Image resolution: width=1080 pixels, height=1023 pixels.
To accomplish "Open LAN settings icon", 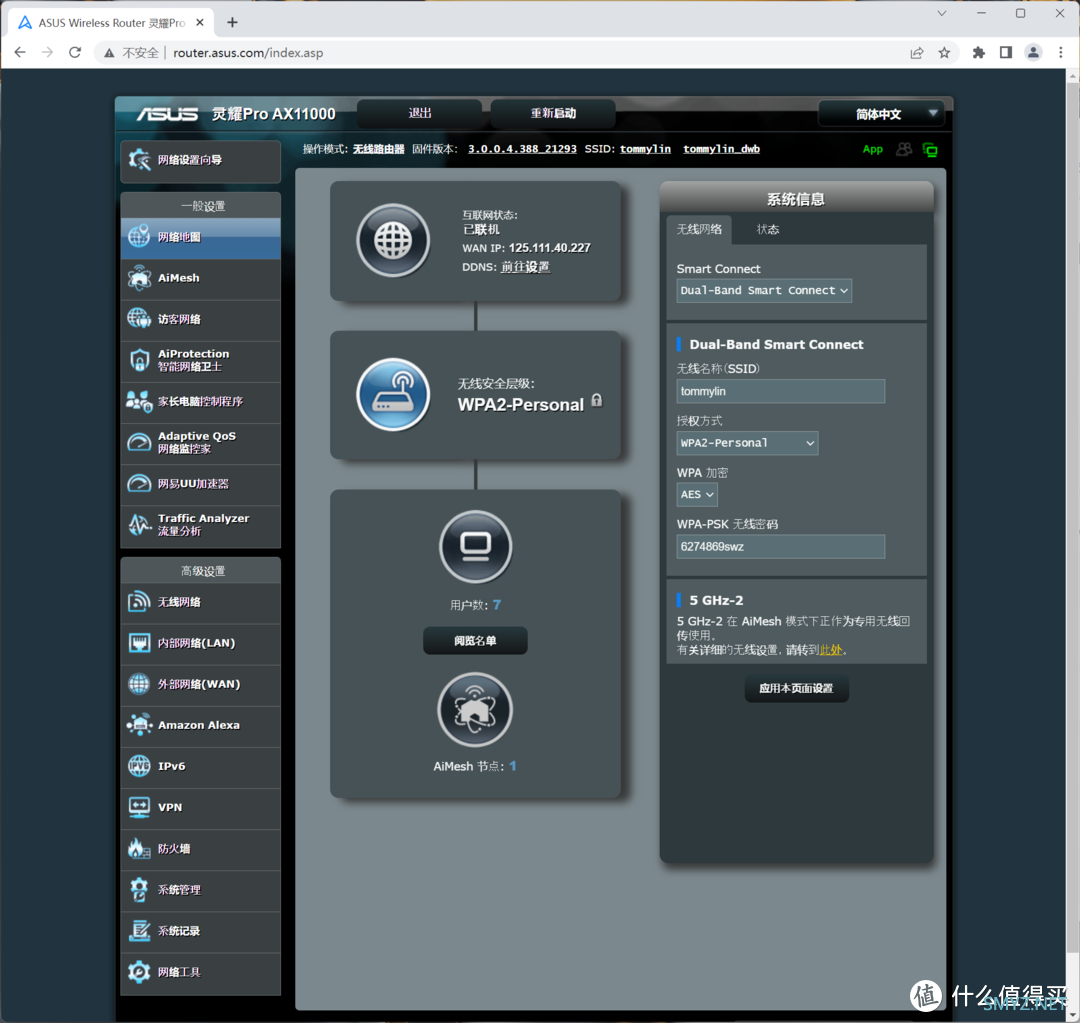I will [139, 643].
